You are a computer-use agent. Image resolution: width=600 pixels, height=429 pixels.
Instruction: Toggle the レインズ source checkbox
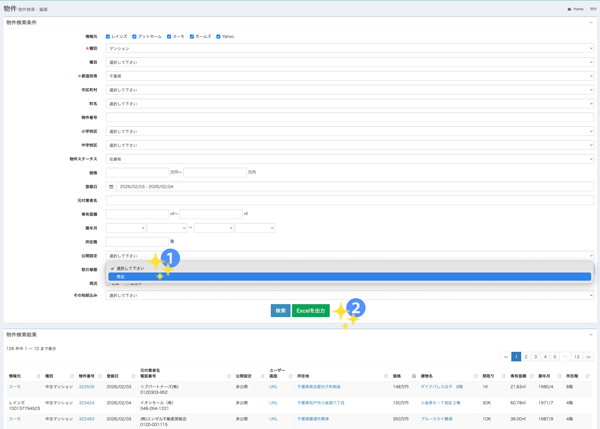point(108,37)
